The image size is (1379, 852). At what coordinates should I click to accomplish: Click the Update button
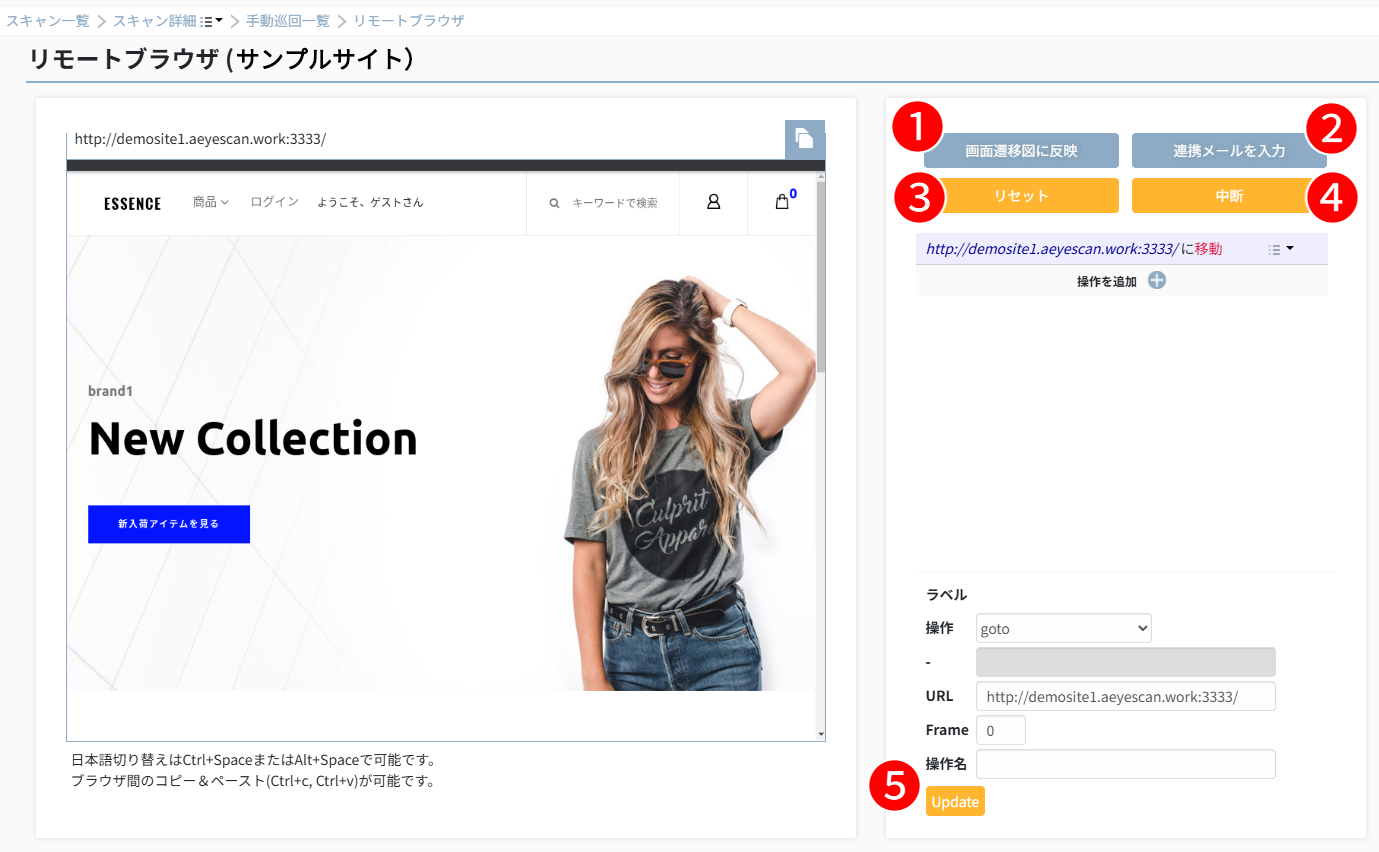tap(954, 801)
